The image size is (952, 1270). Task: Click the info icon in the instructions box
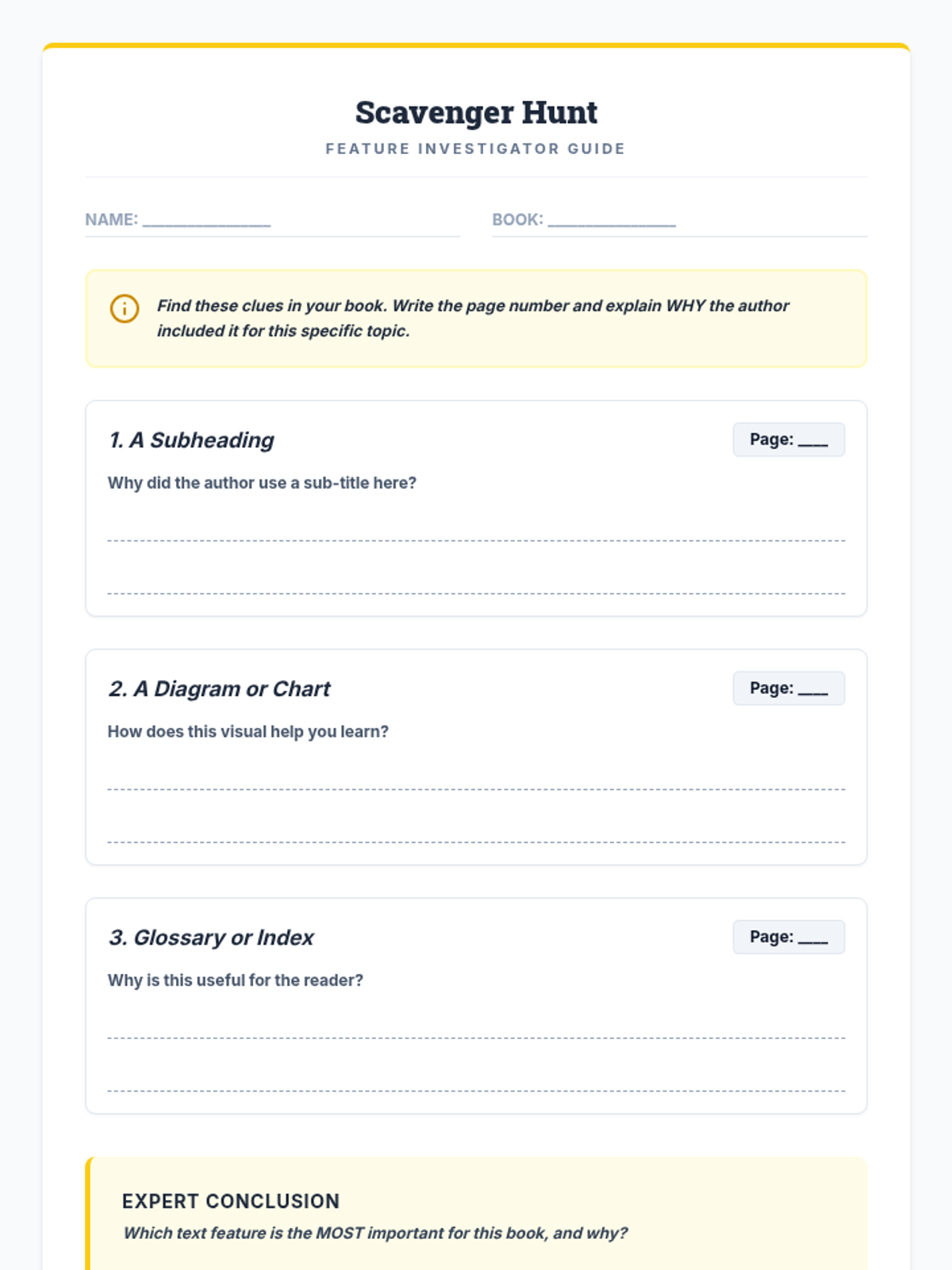(125, 308)
